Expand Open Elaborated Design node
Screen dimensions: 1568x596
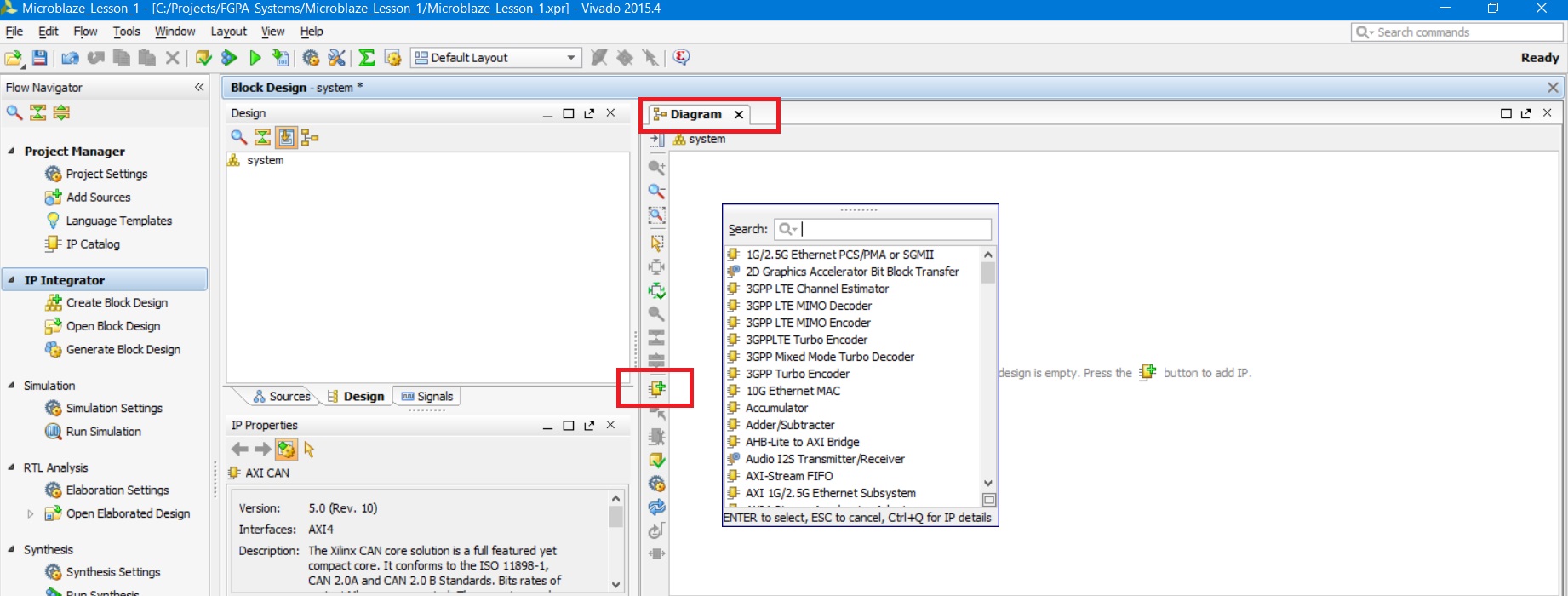coord(31,513)
